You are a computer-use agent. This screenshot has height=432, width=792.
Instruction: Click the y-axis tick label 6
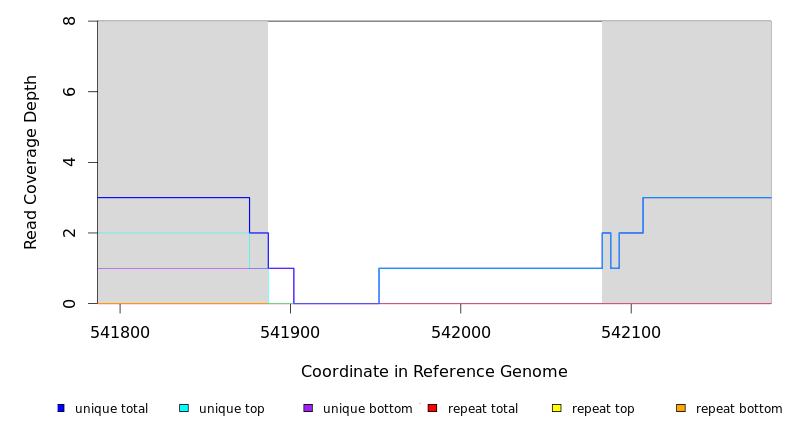tap(69, 92)
